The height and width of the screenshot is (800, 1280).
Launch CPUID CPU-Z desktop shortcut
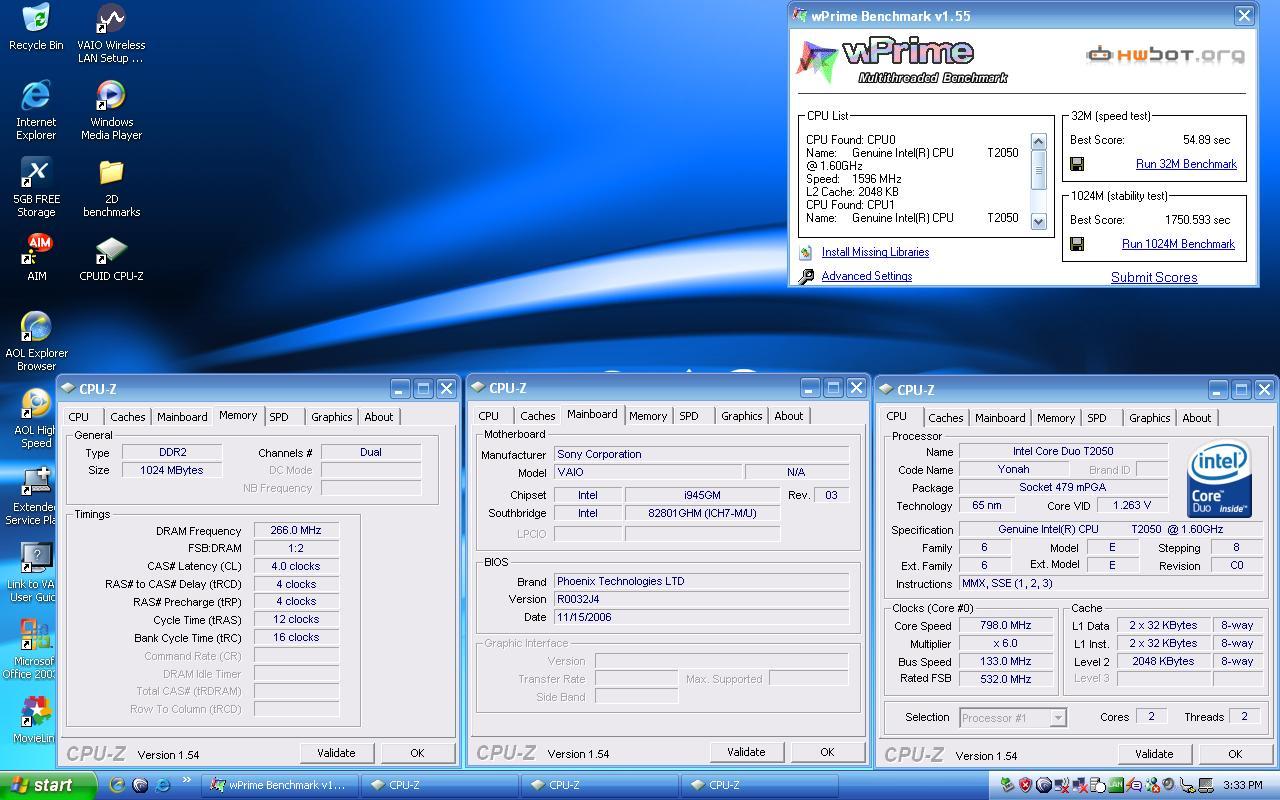click(x=111, y=258)
